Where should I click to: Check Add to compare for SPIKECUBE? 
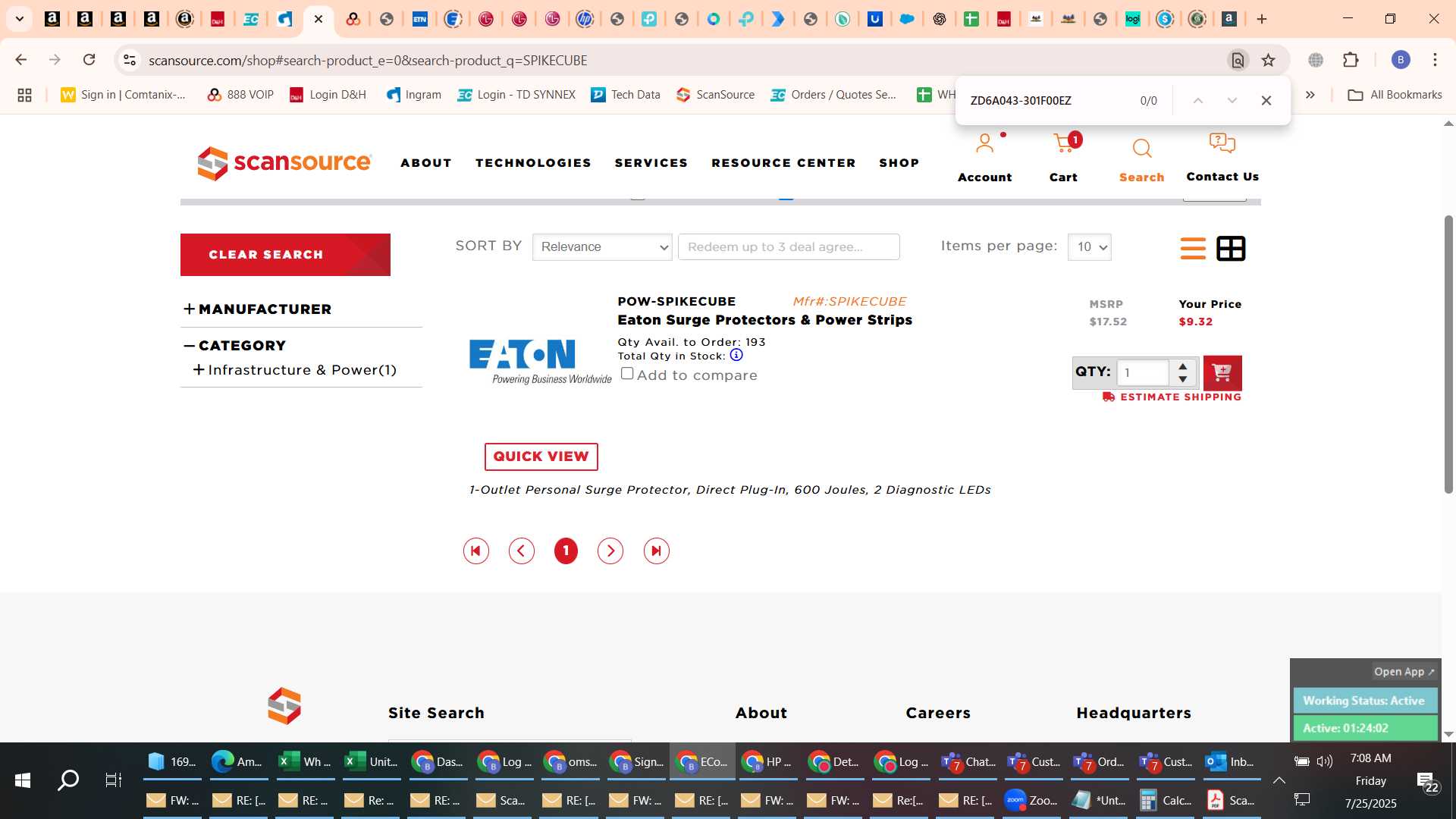pos(627,374)
